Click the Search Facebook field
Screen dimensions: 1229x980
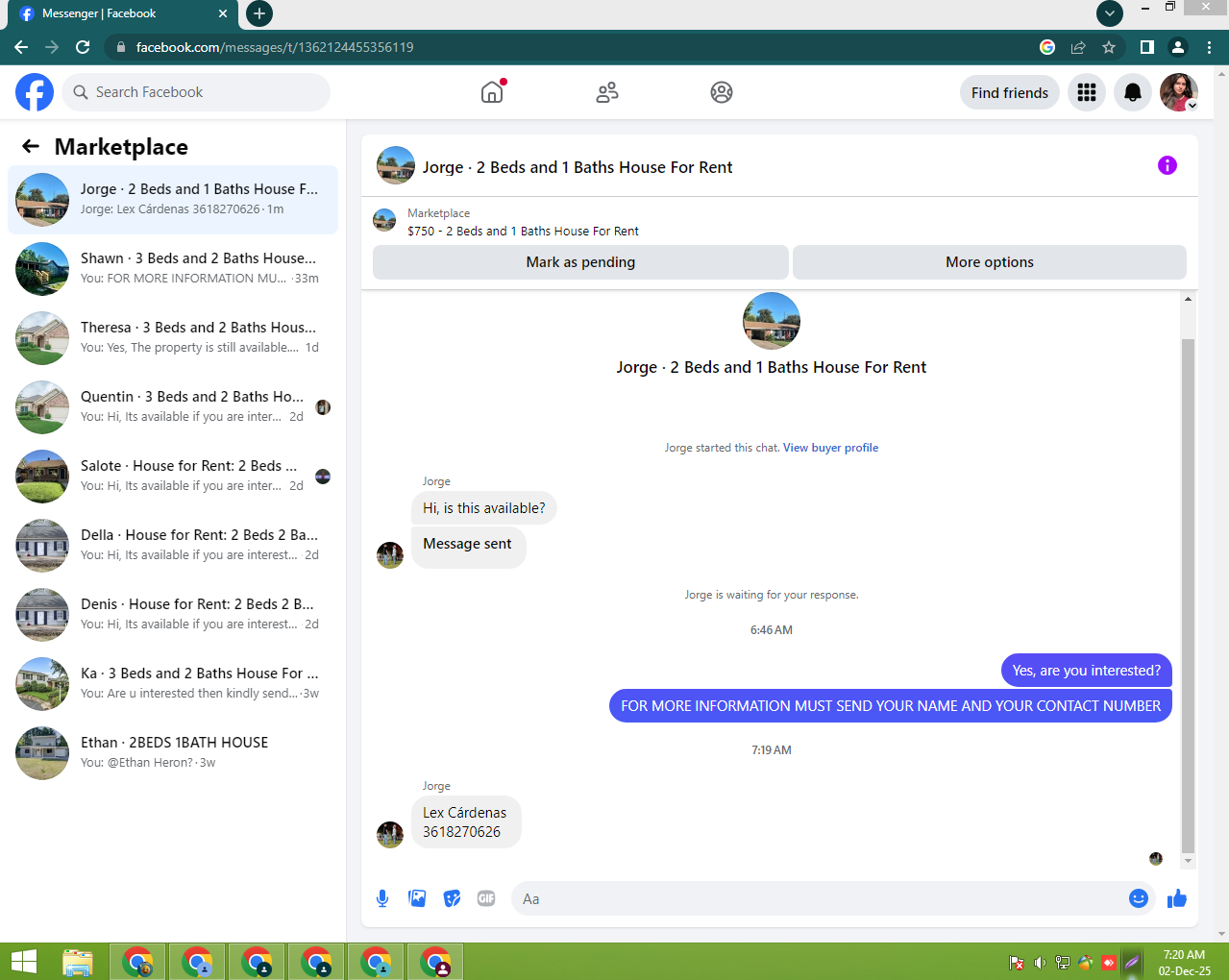[197, 92]
